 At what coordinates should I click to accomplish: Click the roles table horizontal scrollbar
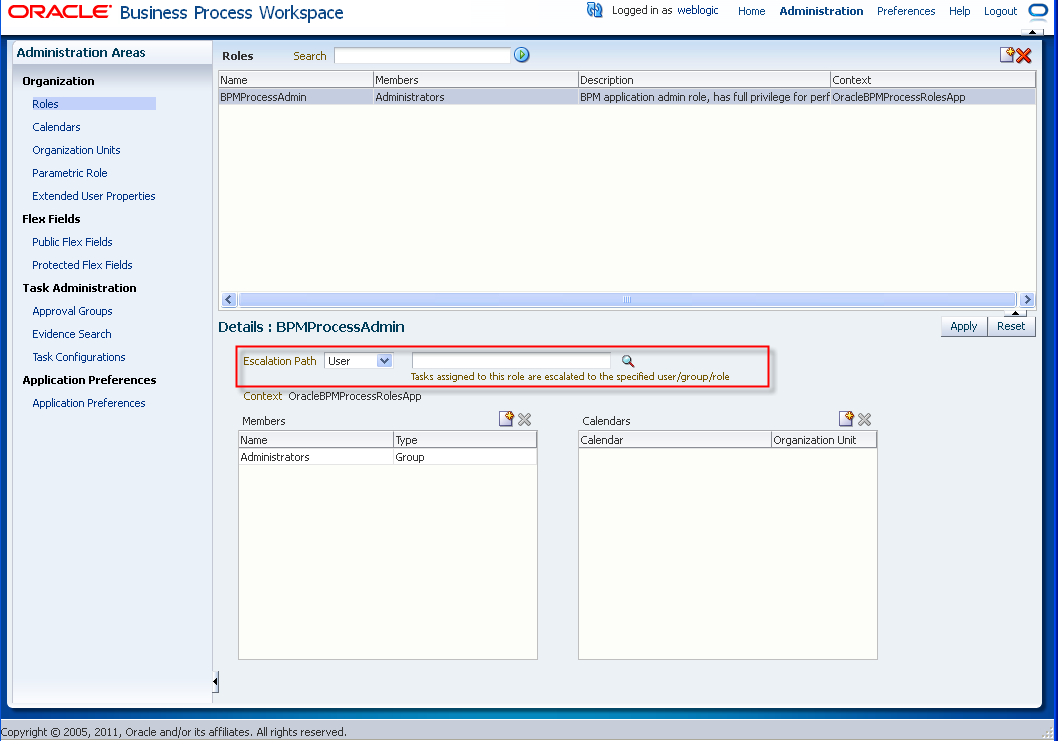(x=627, y=300)
